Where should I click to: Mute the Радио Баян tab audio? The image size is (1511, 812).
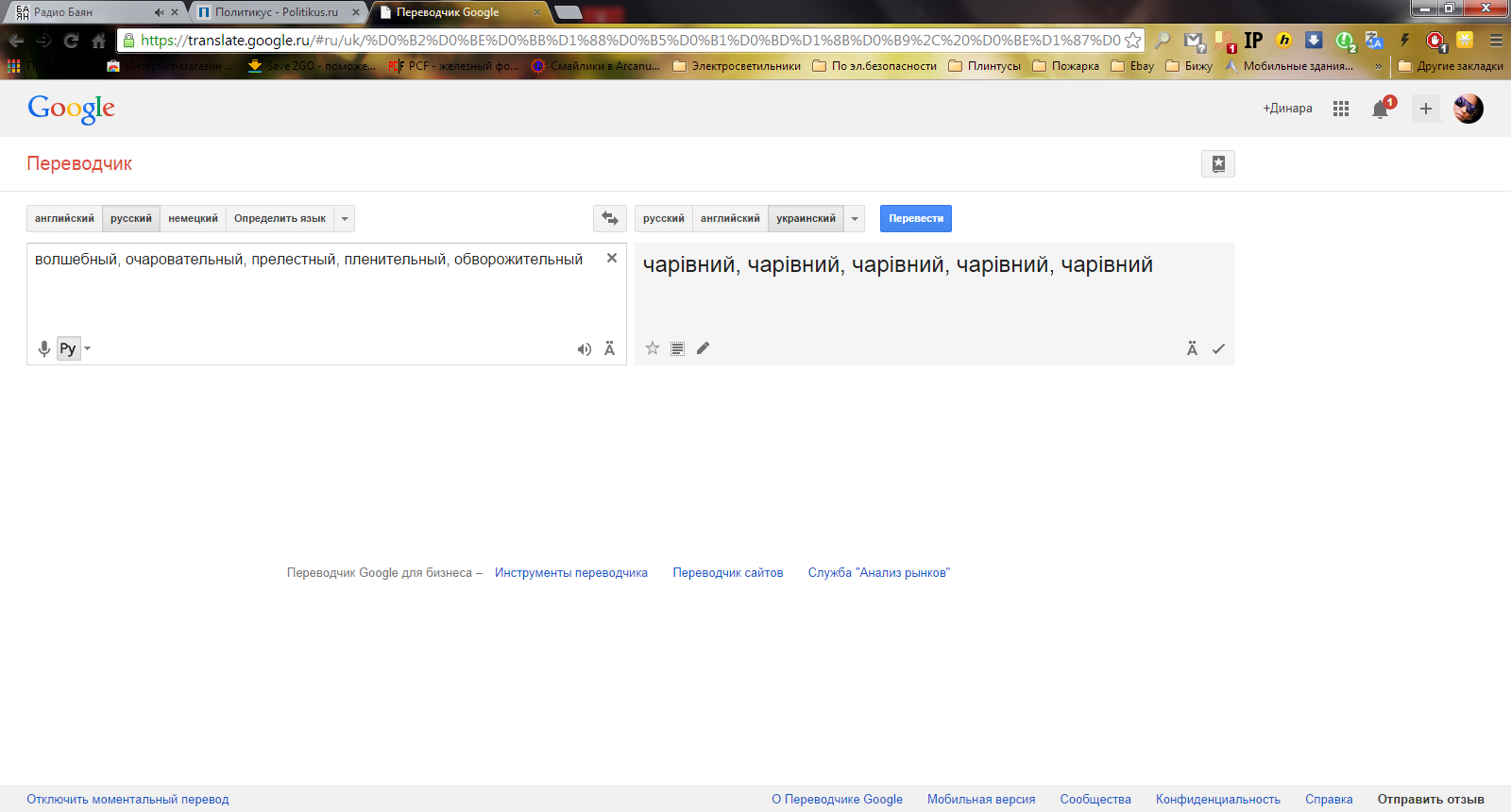click(159, 12)
